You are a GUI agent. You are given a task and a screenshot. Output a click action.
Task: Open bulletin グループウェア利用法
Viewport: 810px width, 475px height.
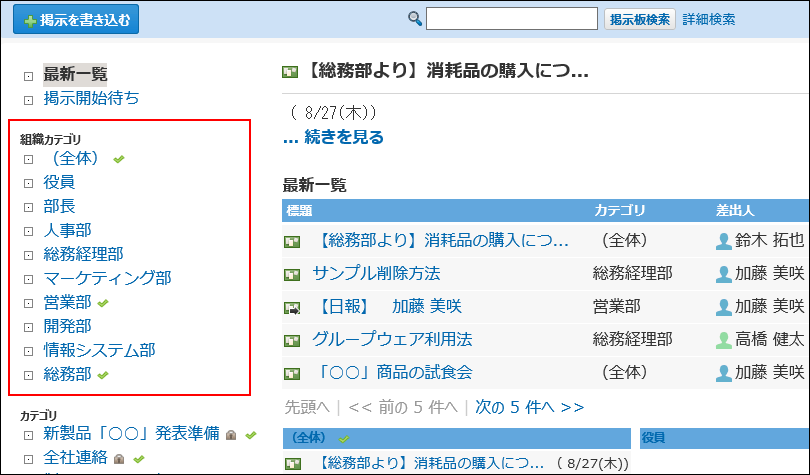coord(392,339)
